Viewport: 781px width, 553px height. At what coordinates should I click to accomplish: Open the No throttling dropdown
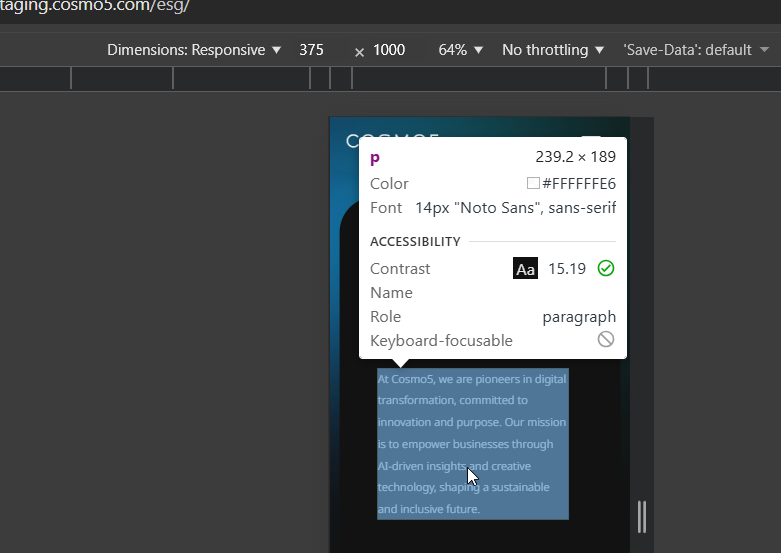[553, 50]
